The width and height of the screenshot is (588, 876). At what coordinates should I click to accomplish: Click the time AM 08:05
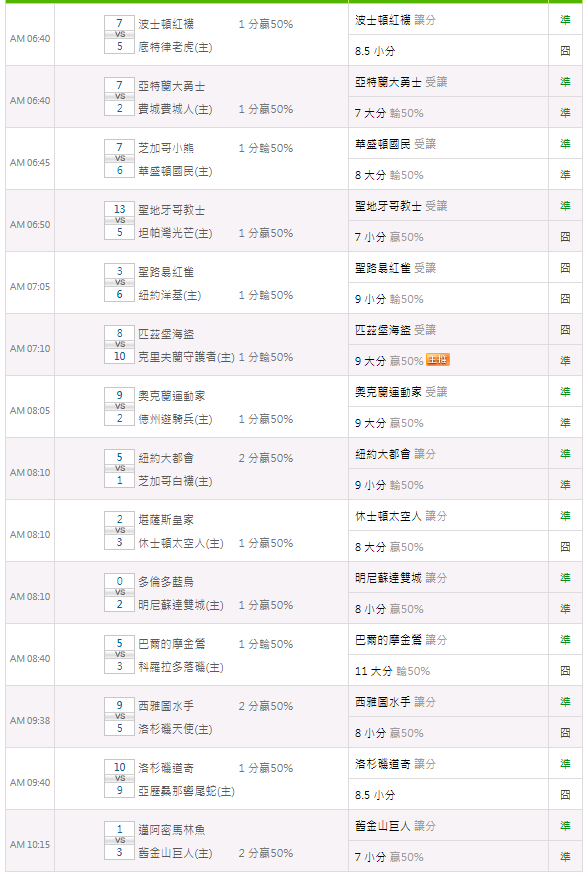30,411
